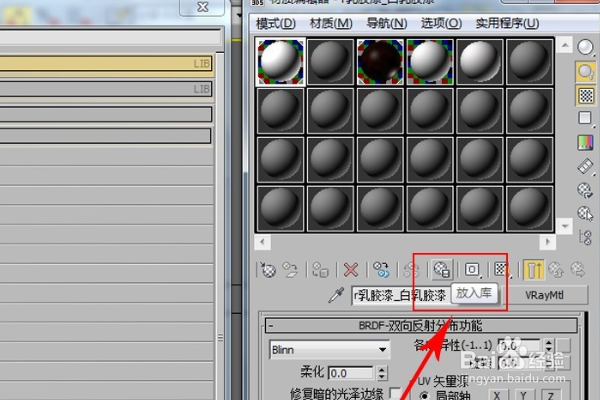600x400 pixels.
Task: Click the Select by Material icon
Action: 585,214
